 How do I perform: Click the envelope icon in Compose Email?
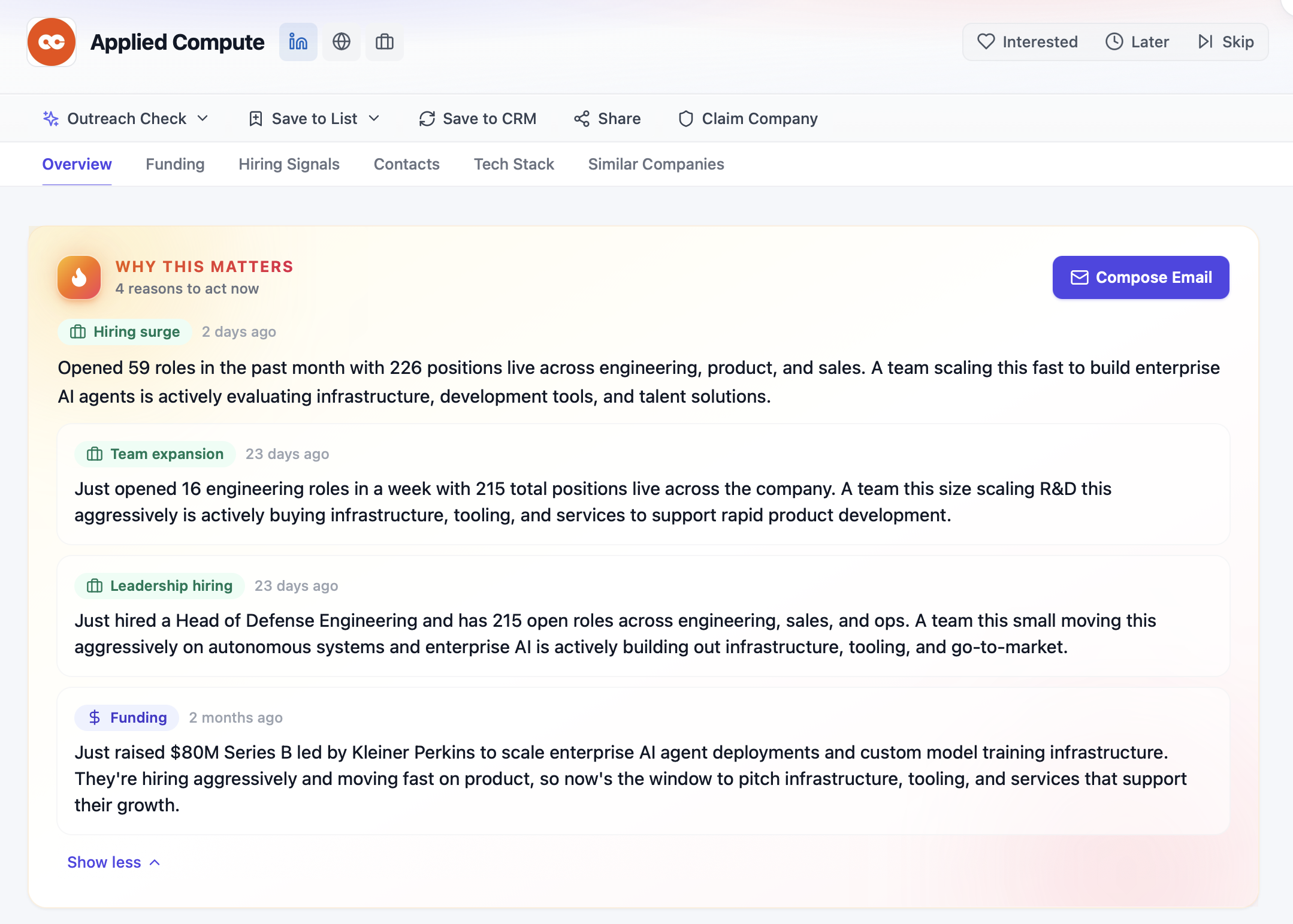[1080, 277]
